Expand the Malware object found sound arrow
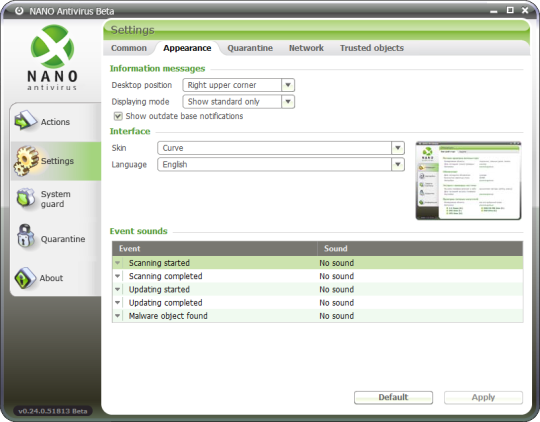 click(117, 316)
